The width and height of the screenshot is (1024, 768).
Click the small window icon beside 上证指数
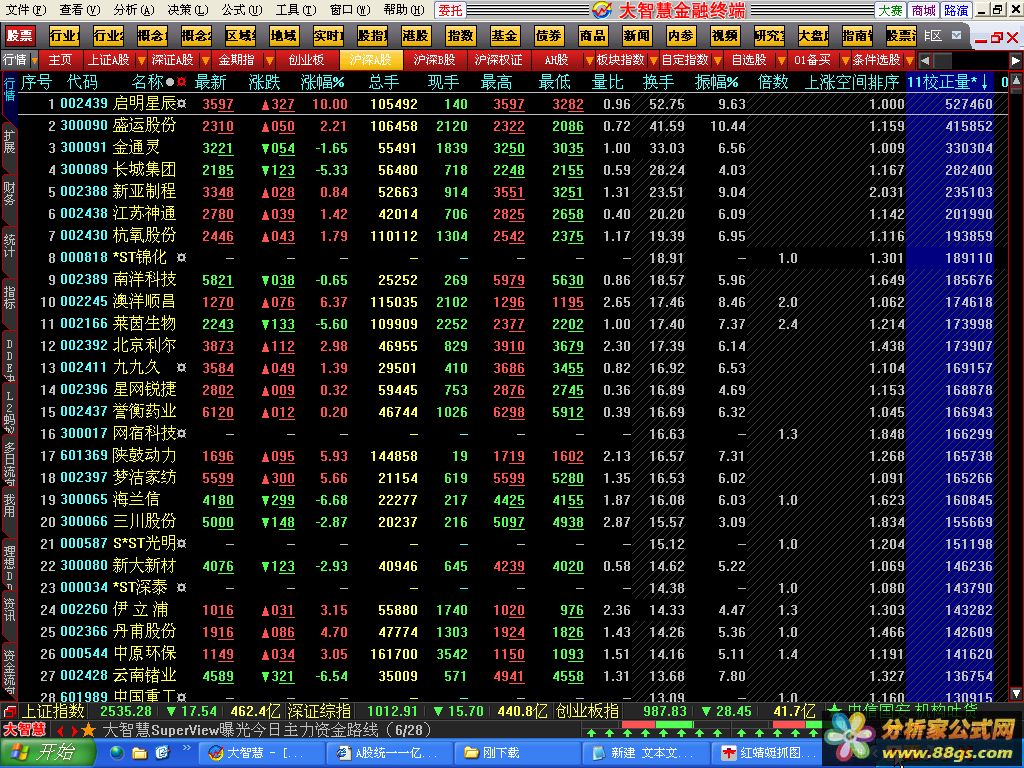tap(8, 711)
